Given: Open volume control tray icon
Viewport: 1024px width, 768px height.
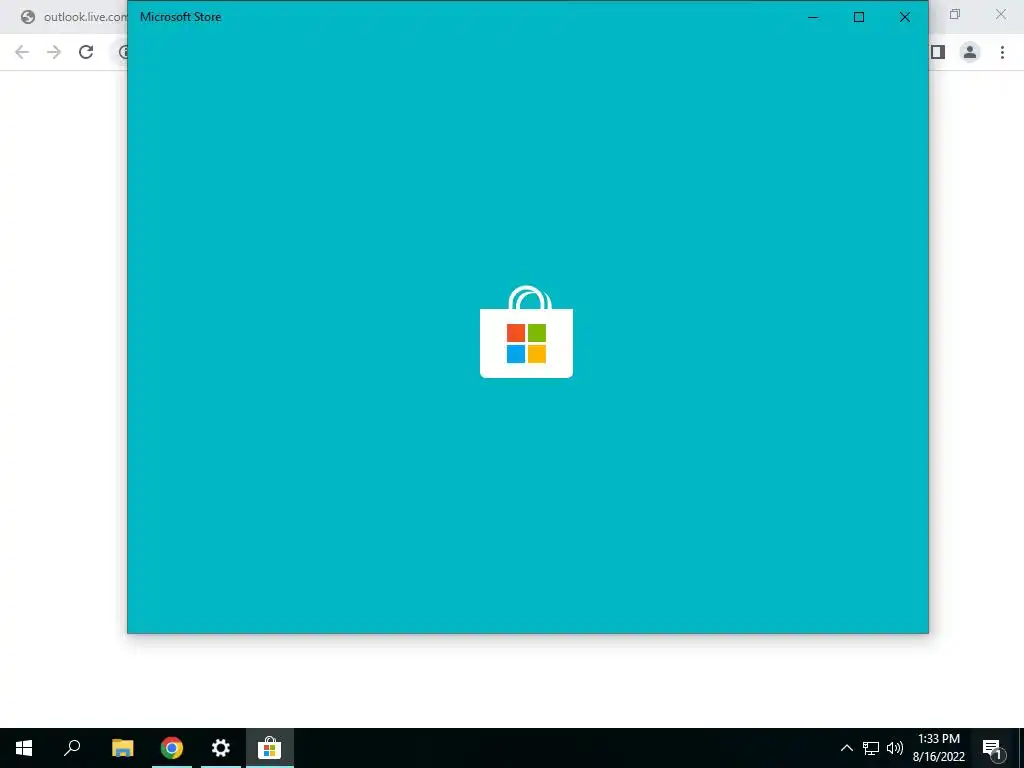Looking at the screenshot, I should 895,748.
